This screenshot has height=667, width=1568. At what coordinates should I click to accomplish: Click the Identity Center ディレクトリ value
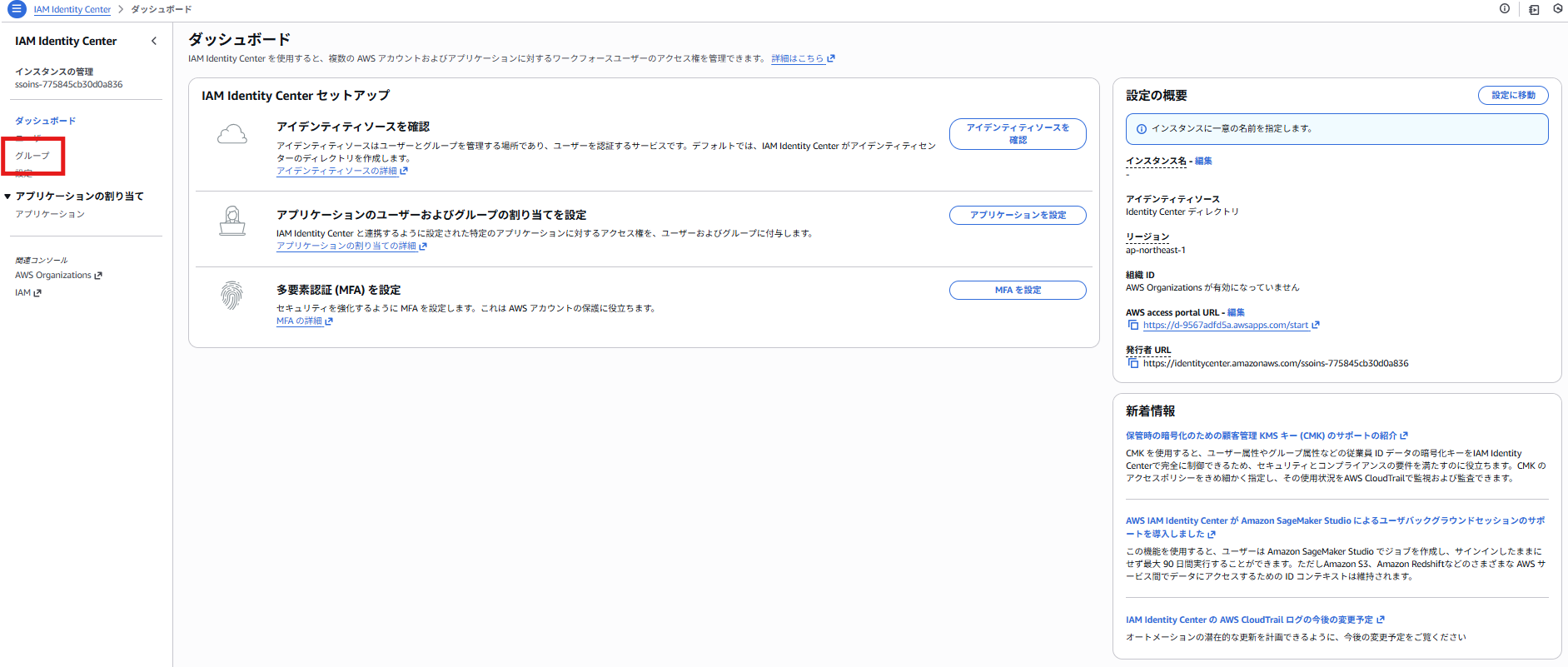coord(1182,212)
